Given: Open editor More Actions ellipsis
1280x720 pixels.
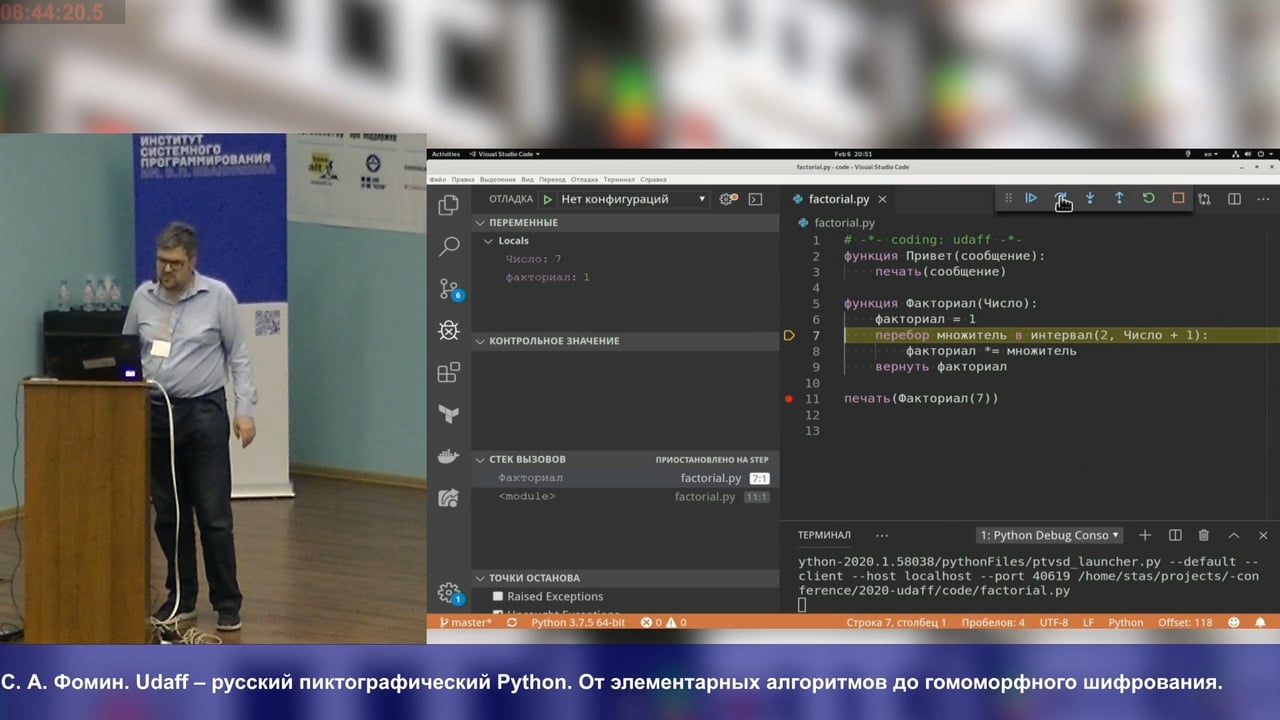Looking at the screenshot, I should click(1264, 199).
